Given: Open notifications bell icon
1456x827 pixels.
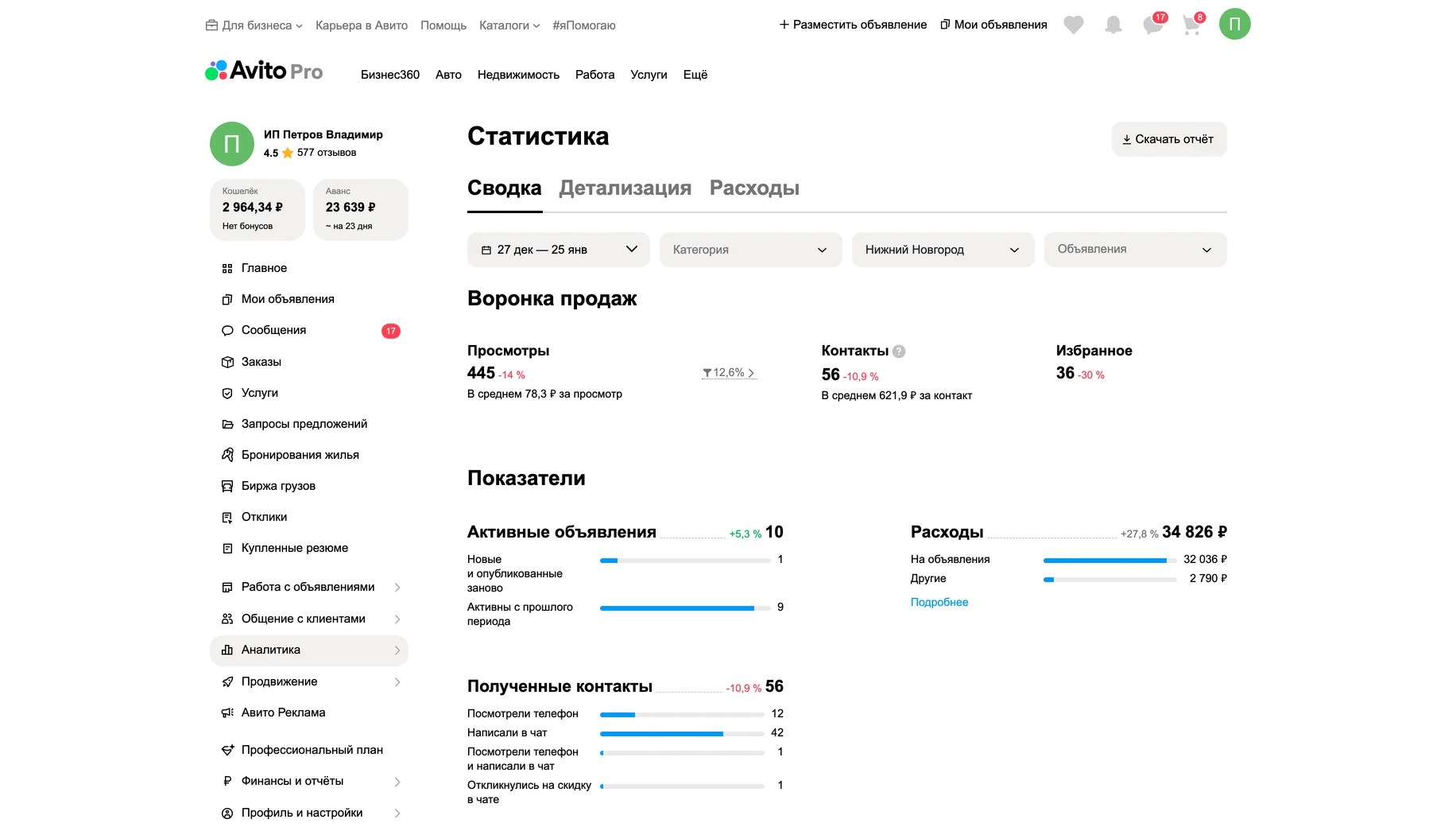Looking at the screenshot, I should pyautogui.click(x=1113, y=25).
